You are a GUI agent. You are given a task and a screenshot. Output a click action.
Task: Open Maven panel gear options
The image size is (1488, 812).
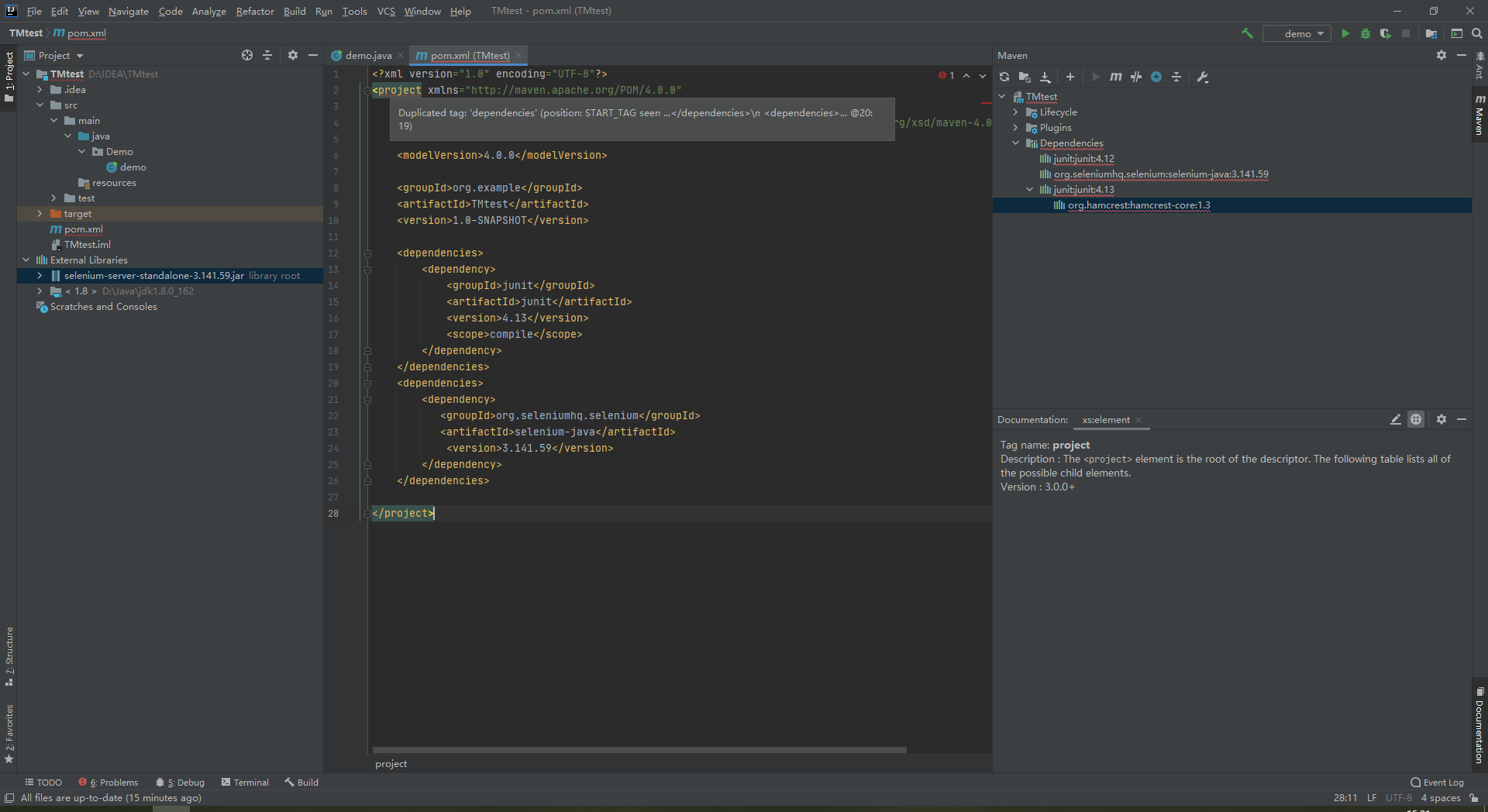1441,55
